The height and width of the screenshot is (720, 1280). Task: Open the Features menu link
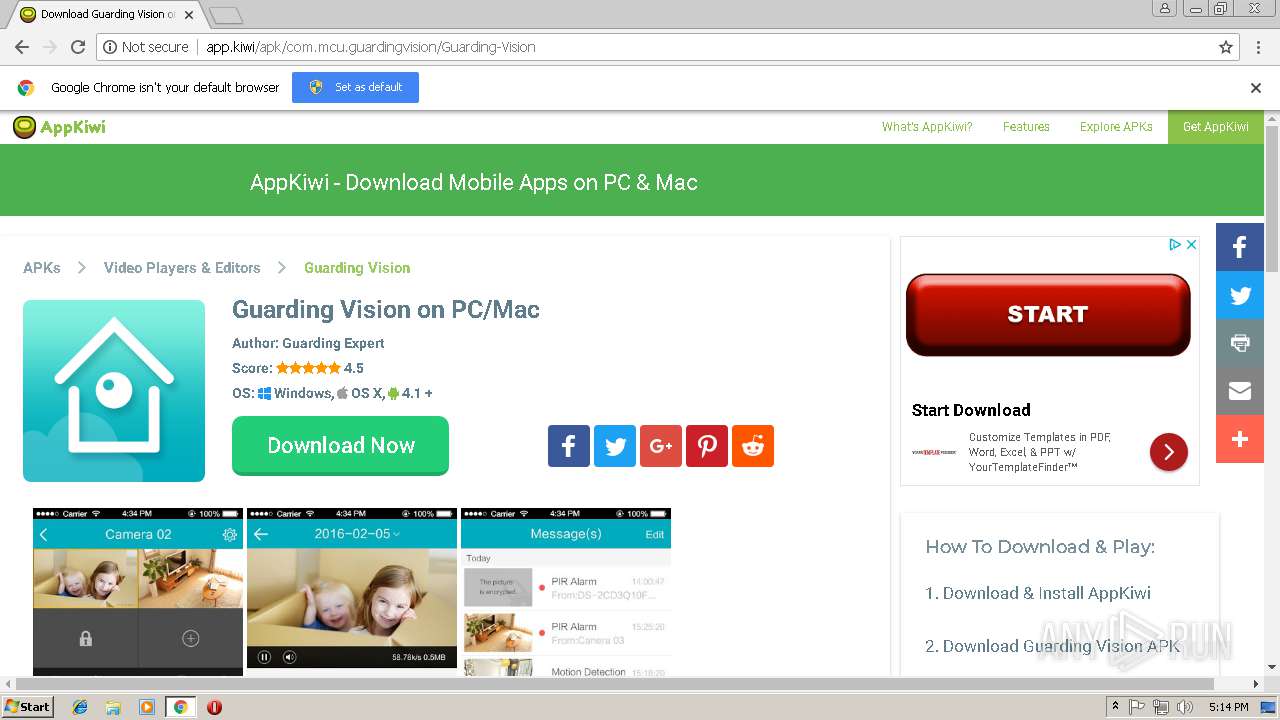[x=1026, y=127]
